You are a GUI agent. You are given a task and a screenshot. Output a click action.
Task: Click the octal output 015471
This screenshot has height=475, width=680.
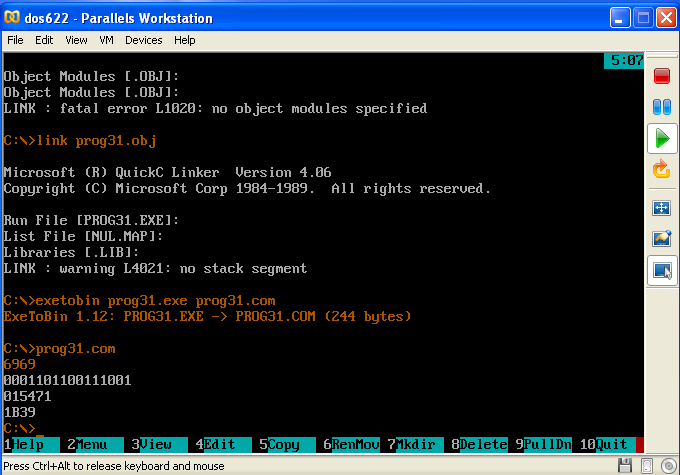[x=27, y=396]
